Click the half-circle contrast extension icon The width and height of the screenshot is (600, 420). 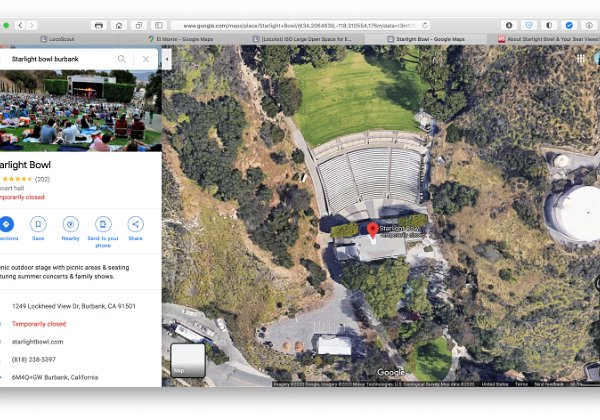[x=549, y=26]
